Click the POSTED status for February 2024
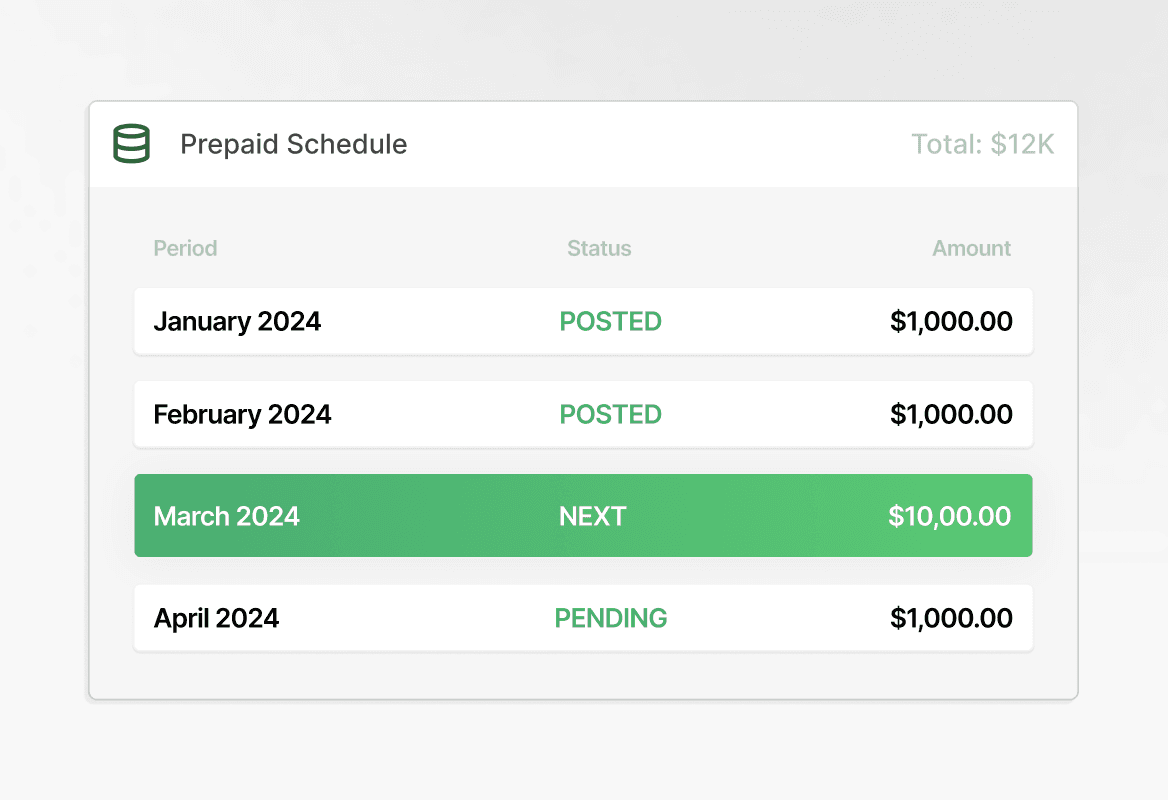This screenshot has height=800, width=1168. click(x=610, y=414)
